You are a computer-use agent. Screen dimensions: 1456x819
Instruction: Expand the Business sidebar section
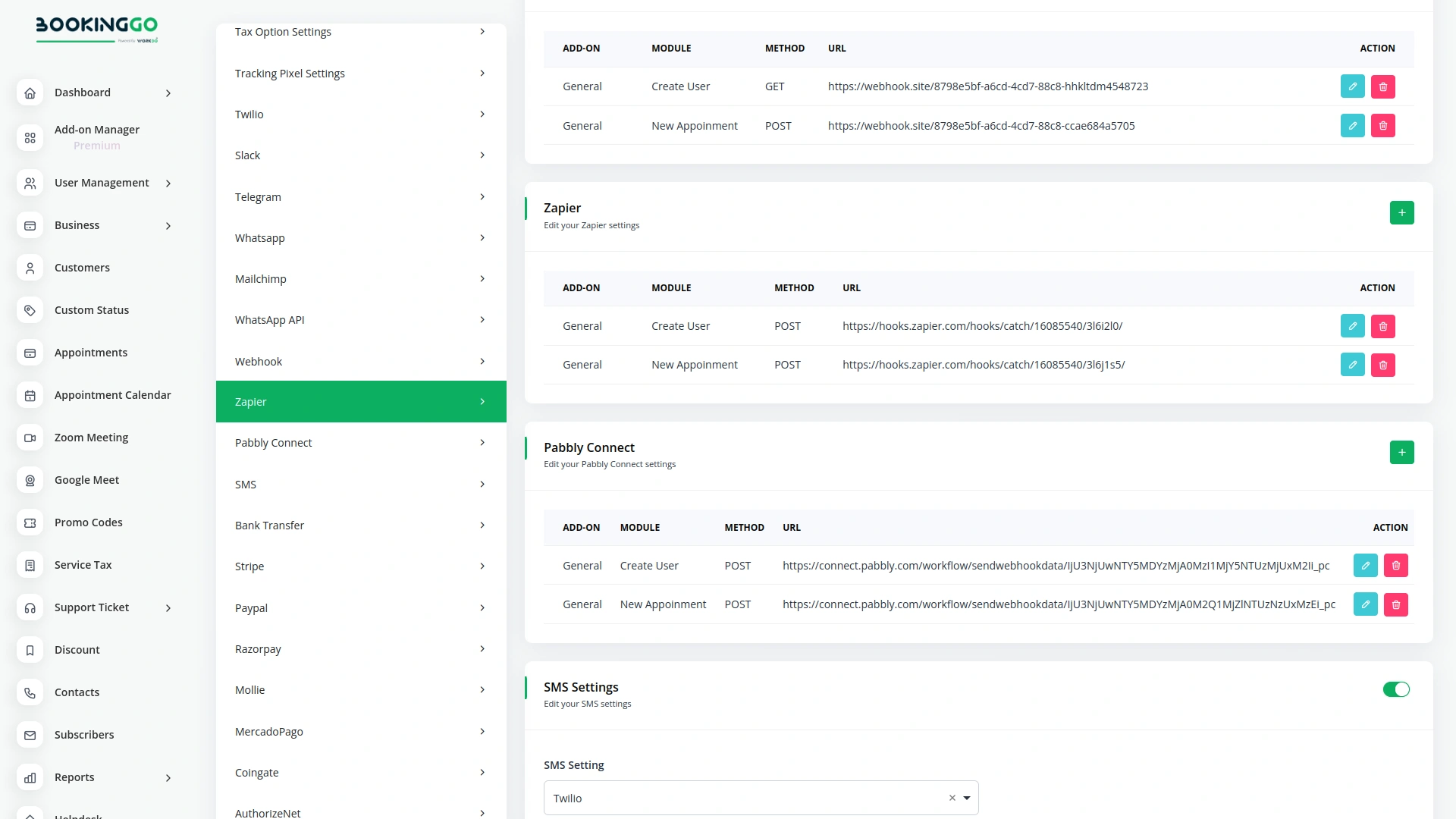(x=168, y=225)
